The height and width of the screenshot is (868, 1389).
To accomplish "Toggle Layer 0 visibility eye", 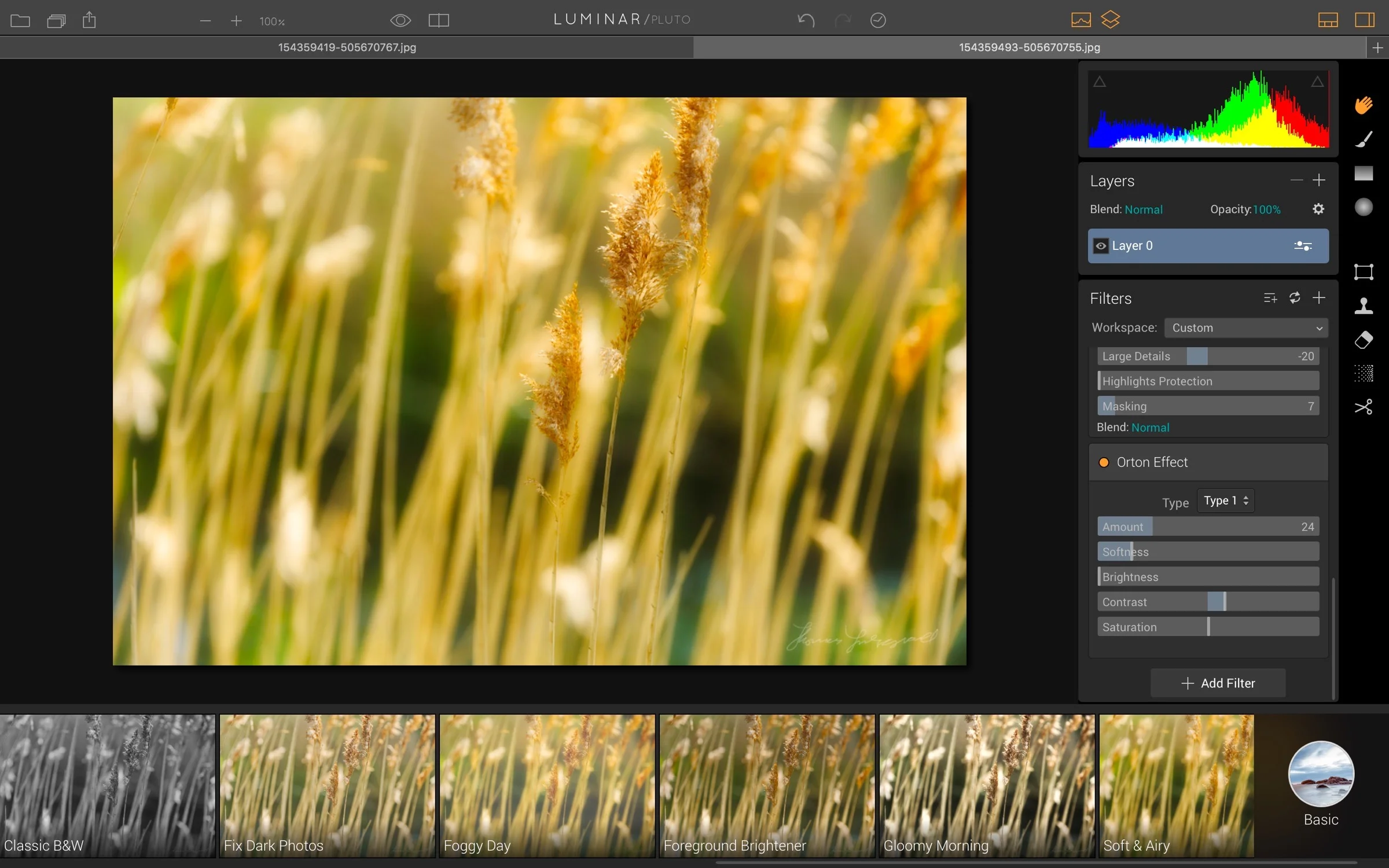I will pyautogui.click(x=1101, y=246).
